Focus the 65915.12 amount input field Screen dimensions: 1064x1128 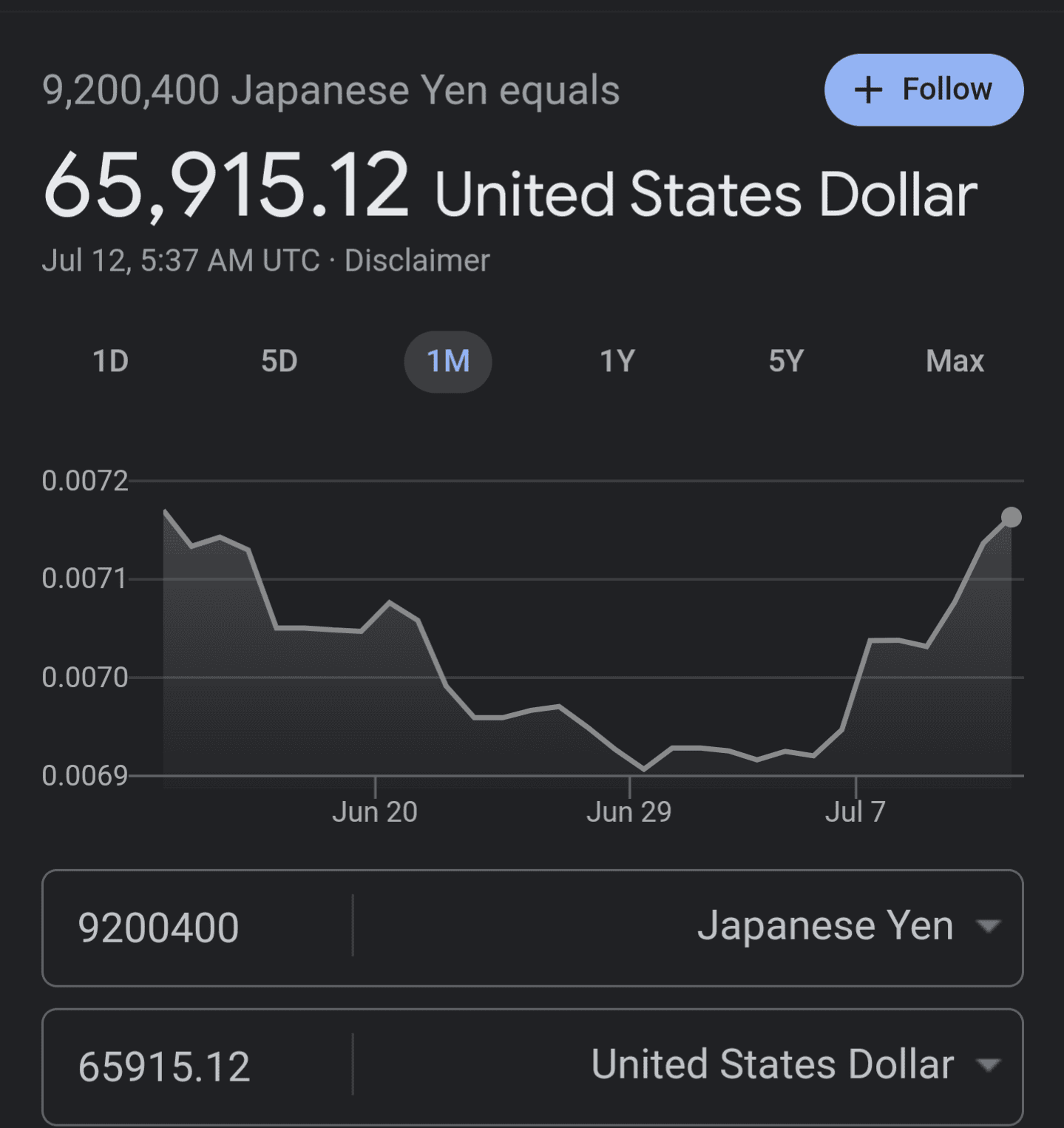198,1067
